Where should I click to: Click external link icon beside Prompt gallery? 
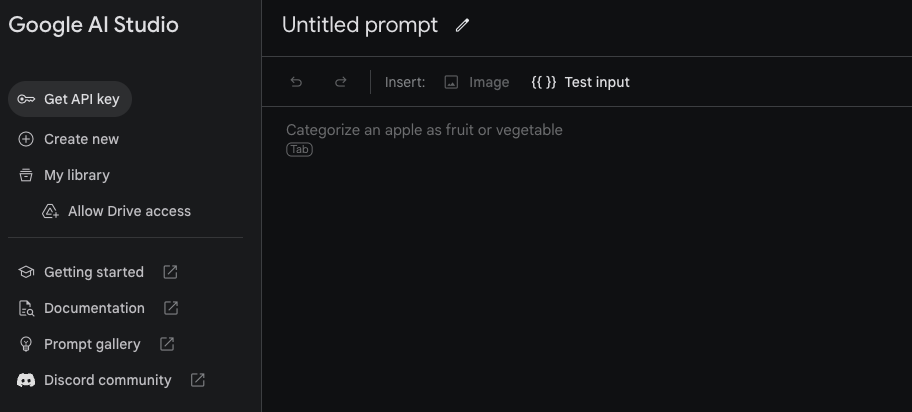[167, 344]
